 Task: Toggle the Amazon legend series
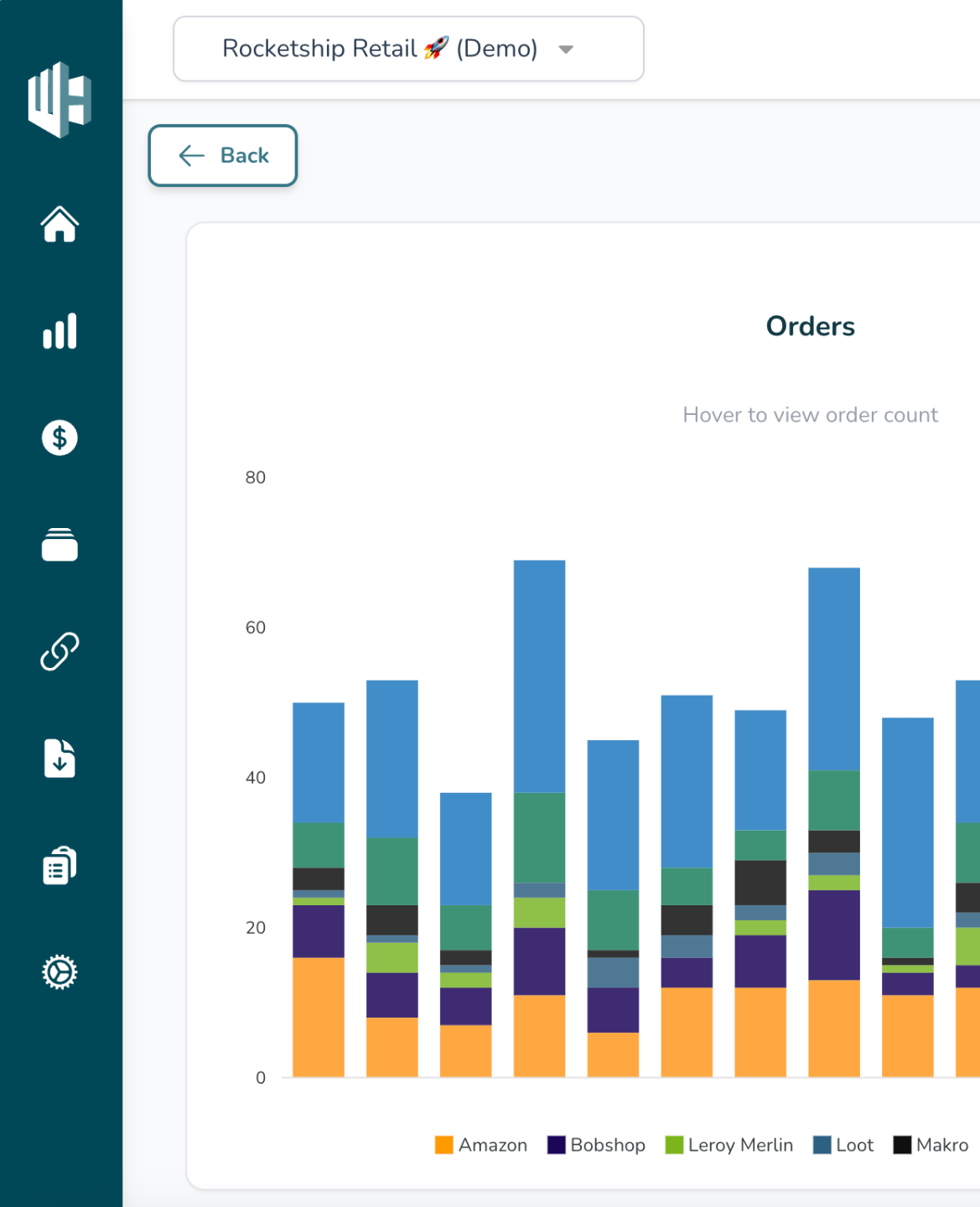point(481,1145)
